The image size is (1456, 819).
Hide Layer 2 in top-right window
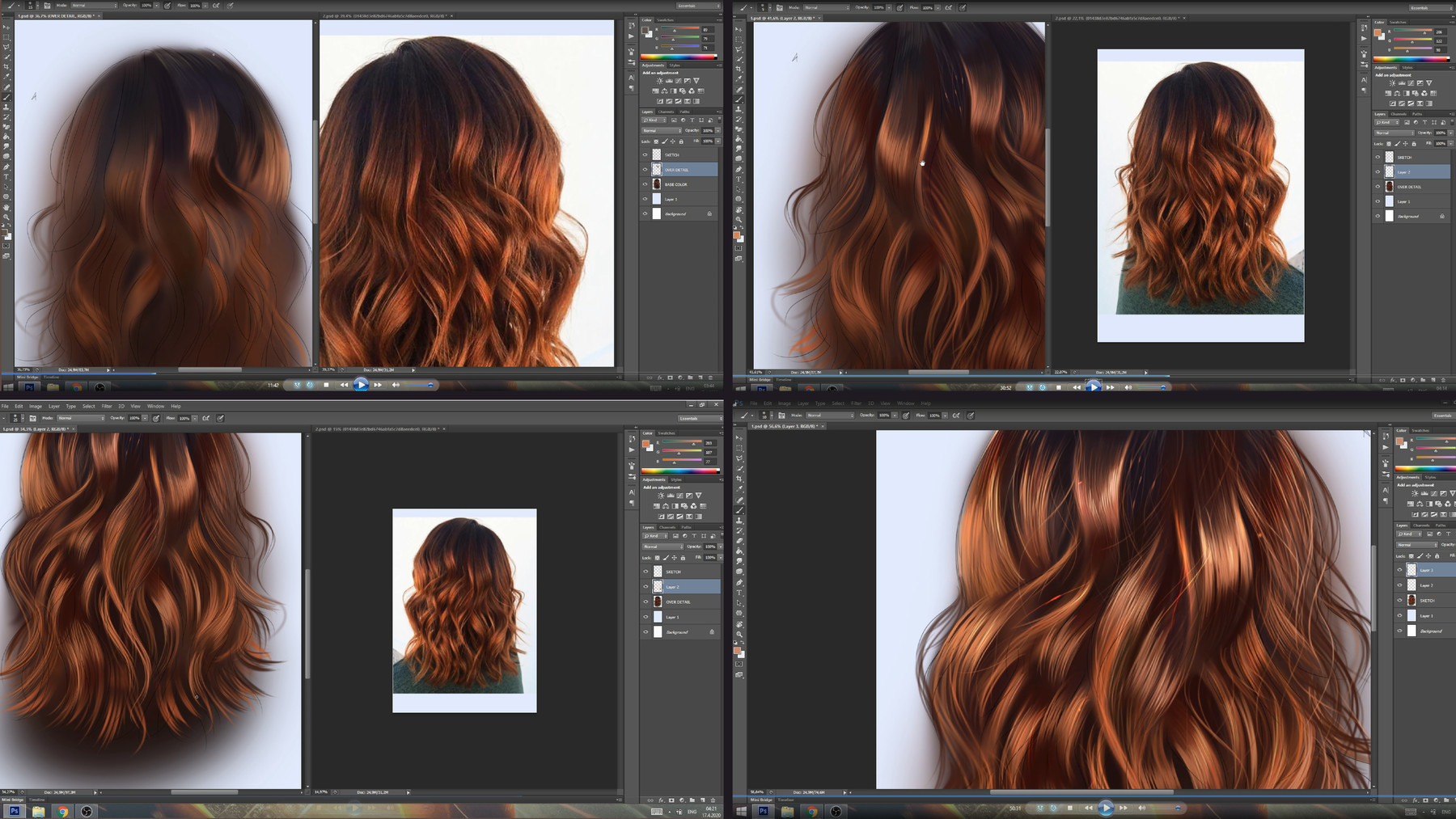(1378, 171)
